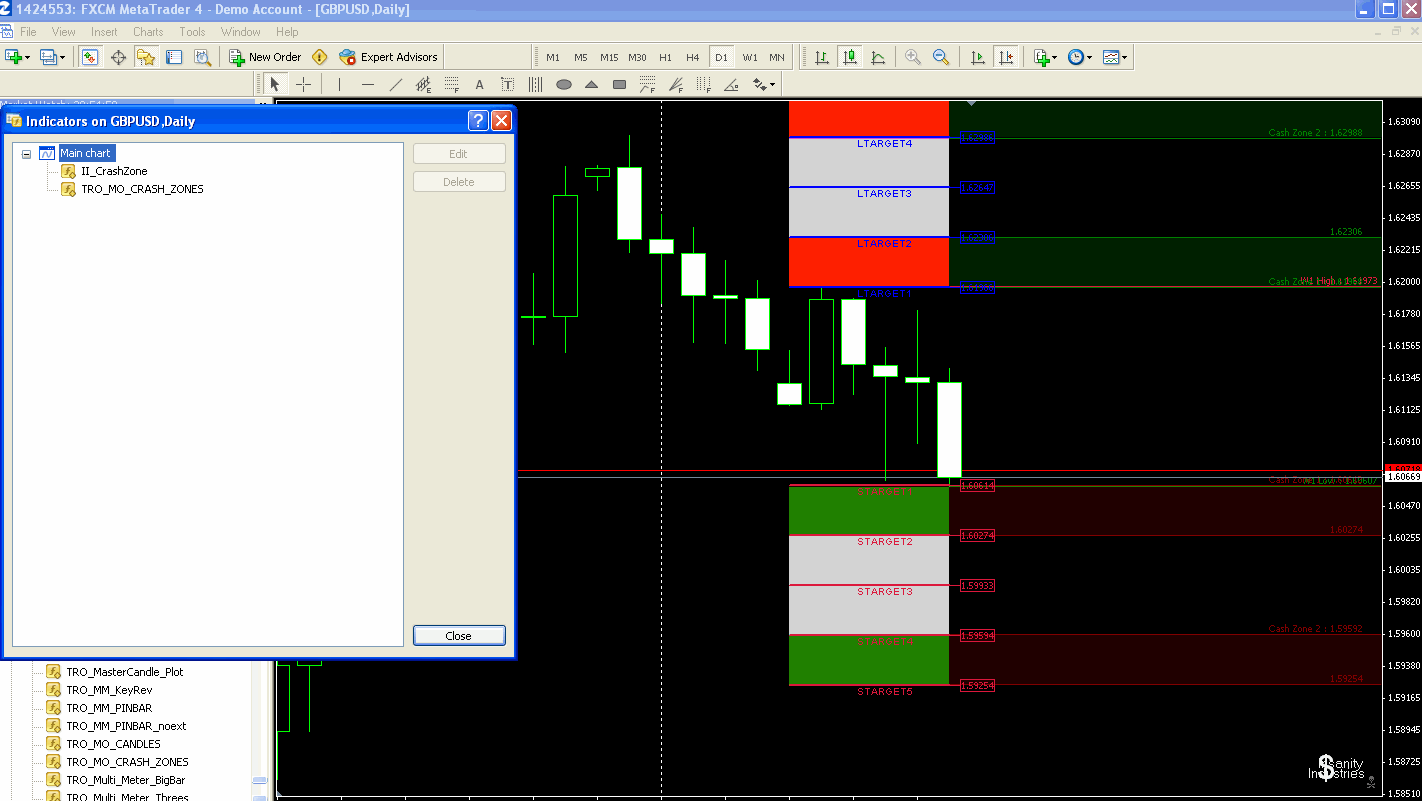Open the Periods dropdown arrow
Screen dimensions: 1422x801
click(x=1089, y=58)
